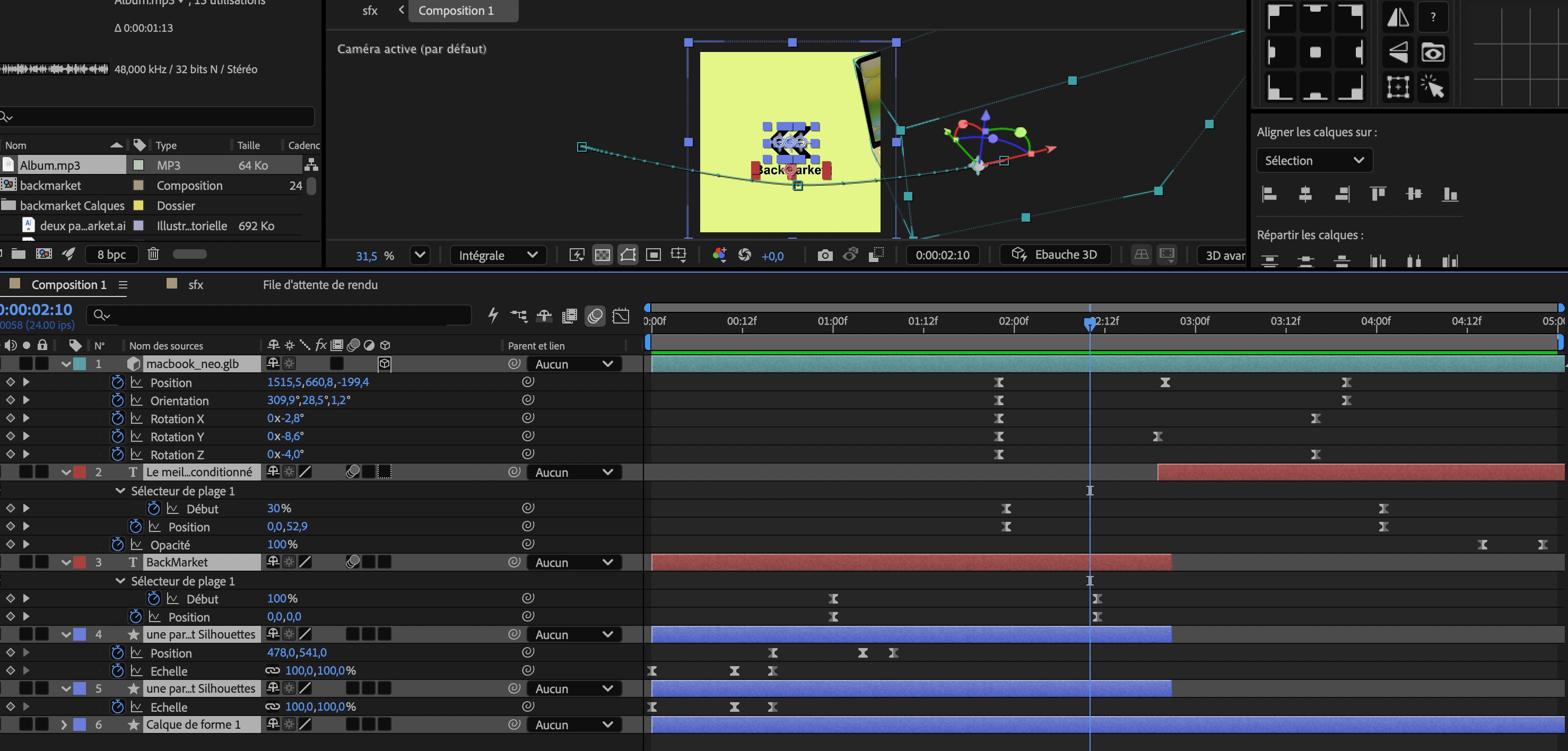Delete selected item with the project trash icon

pos(153,254)
